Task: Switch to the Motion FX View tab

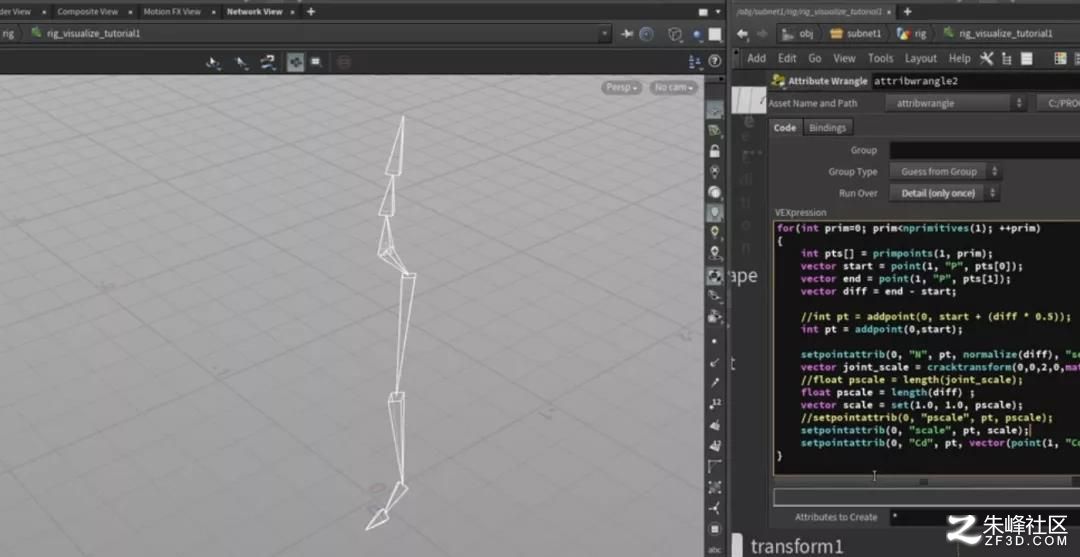Action: (172, 12)
